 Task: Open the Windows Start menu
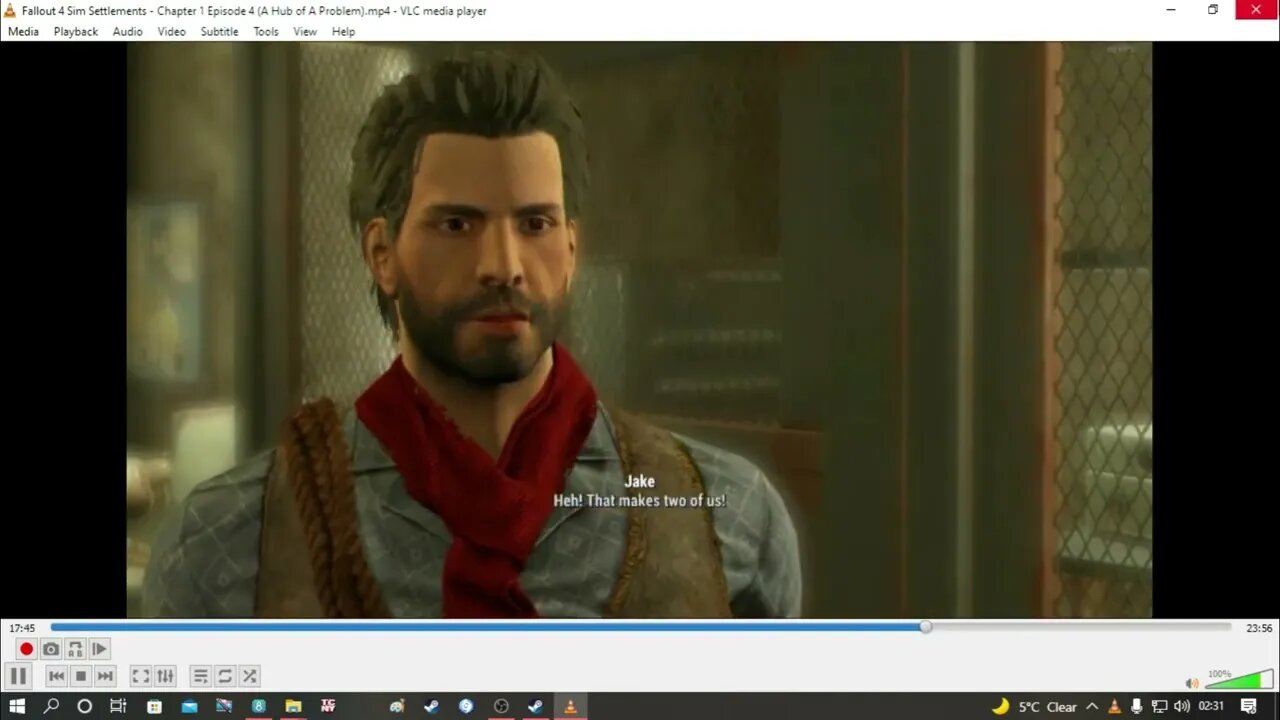tap(17, 706)
